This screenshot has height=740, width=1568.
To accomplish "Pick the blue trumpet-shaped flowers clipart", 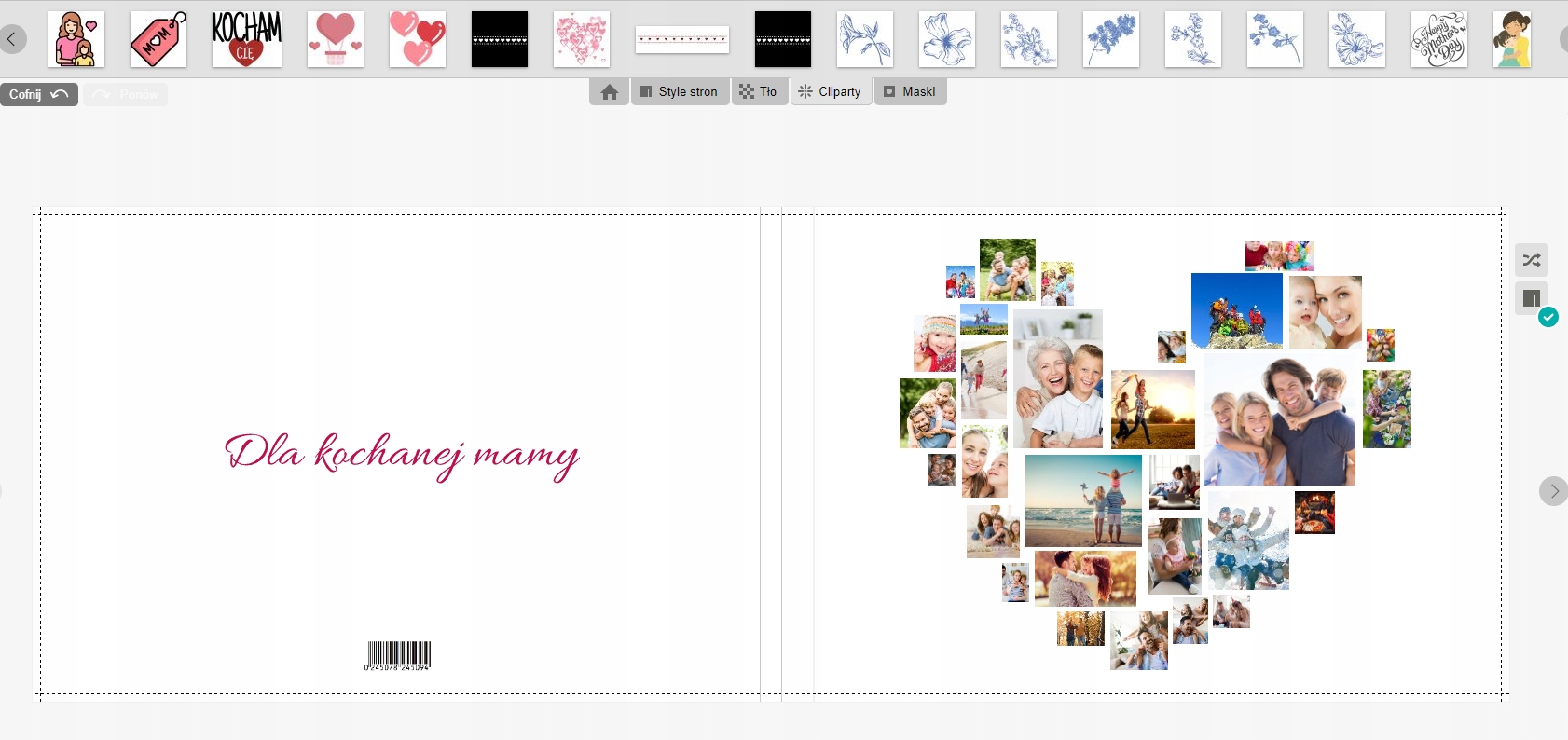I will (865, 39).
